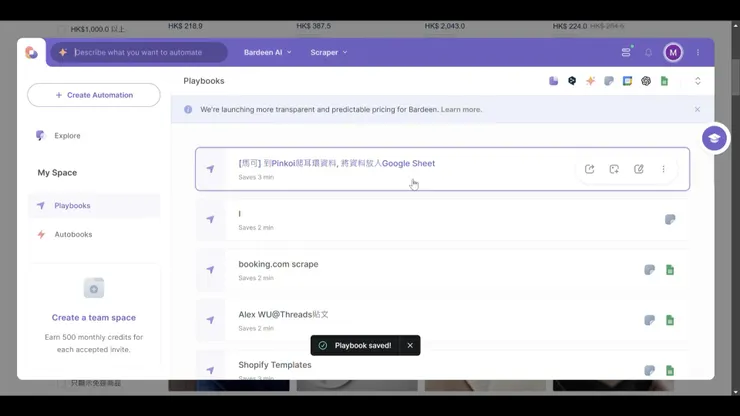Click scraper icon on Alex WU row
The image size is (740, 416).
(649, 320)
